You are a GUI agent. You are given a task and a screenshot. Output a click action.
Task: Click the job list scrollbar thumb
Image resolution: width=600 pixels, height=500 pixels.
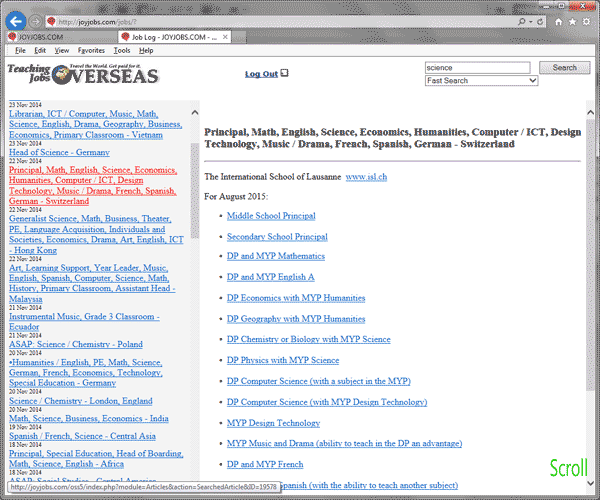pyautogui.click(x=195, y=191)
